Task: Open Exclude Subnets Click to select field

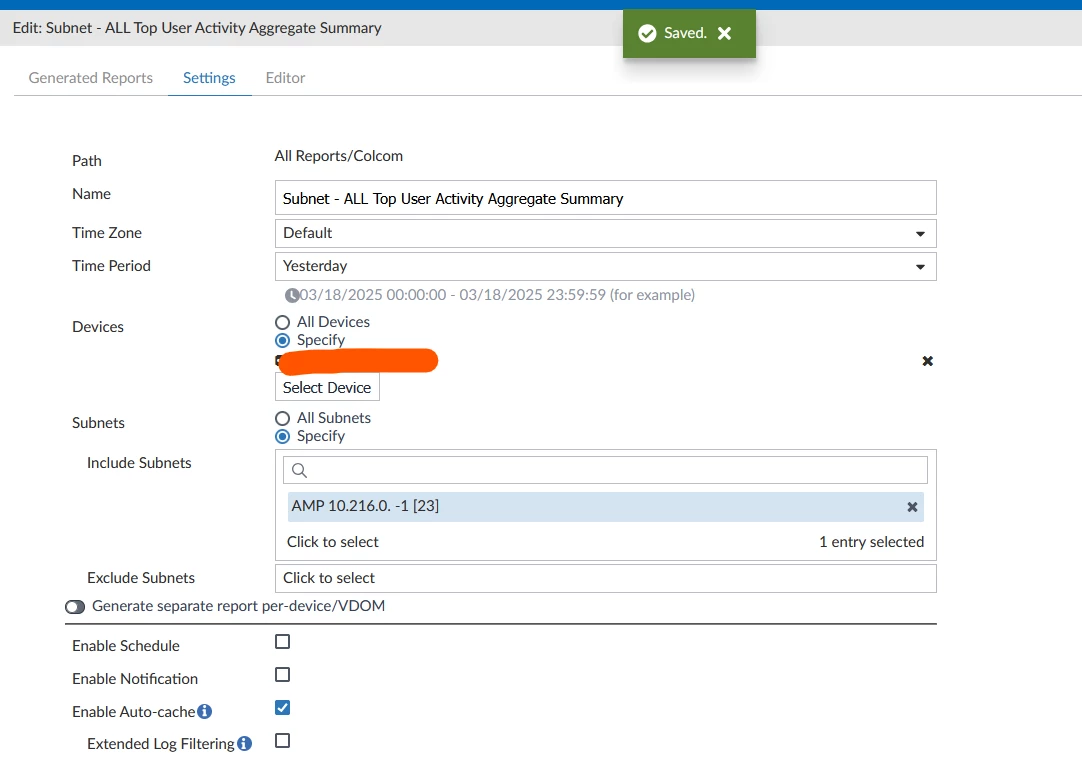Action: click(x=605, y=578)
